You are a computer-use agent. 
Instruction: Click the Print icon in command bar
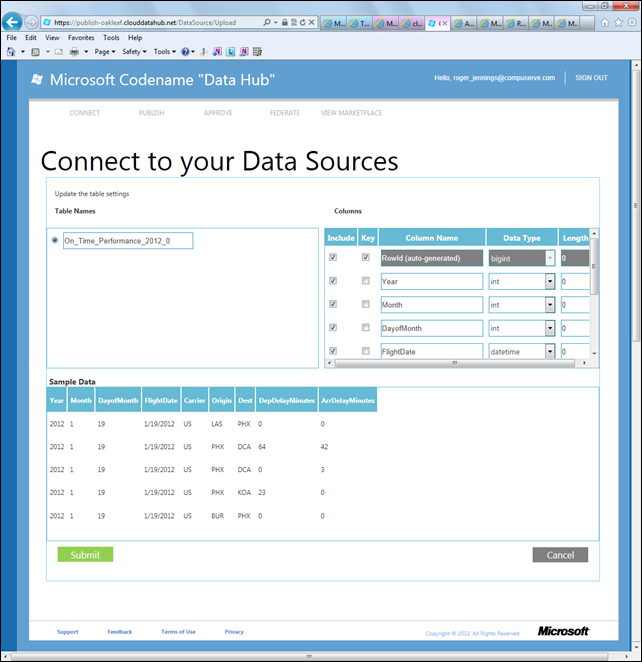(74, 52)
